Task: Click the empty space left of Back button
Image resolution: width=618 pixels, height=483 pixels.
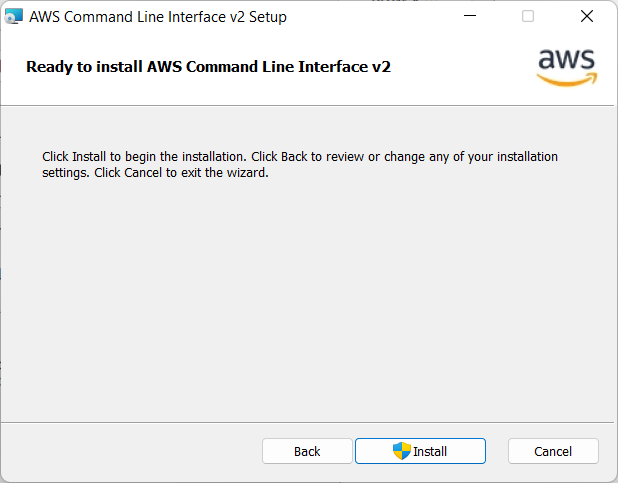Action: pos(130,451)
